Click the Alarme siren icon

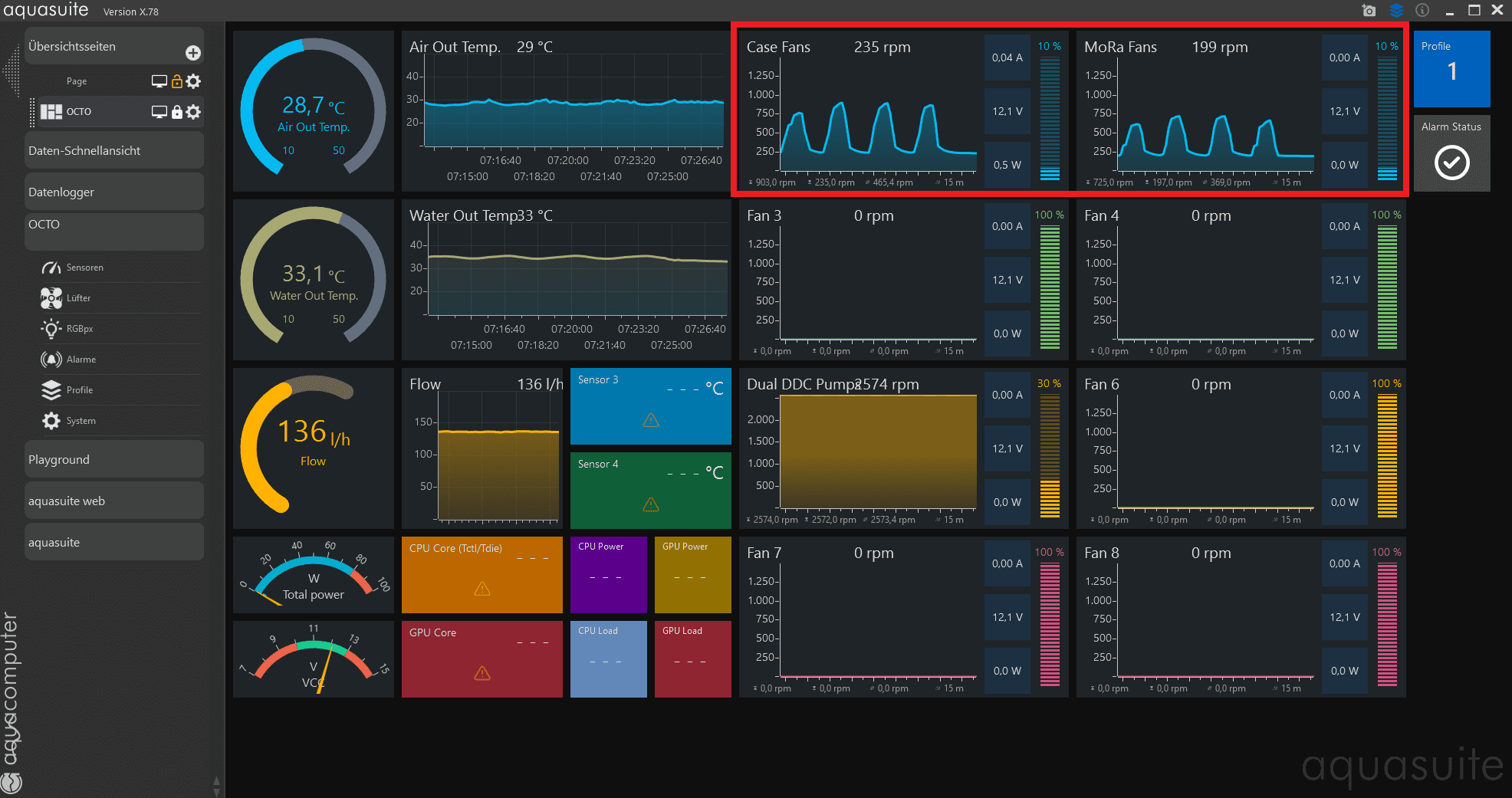[x=51, y=360]
